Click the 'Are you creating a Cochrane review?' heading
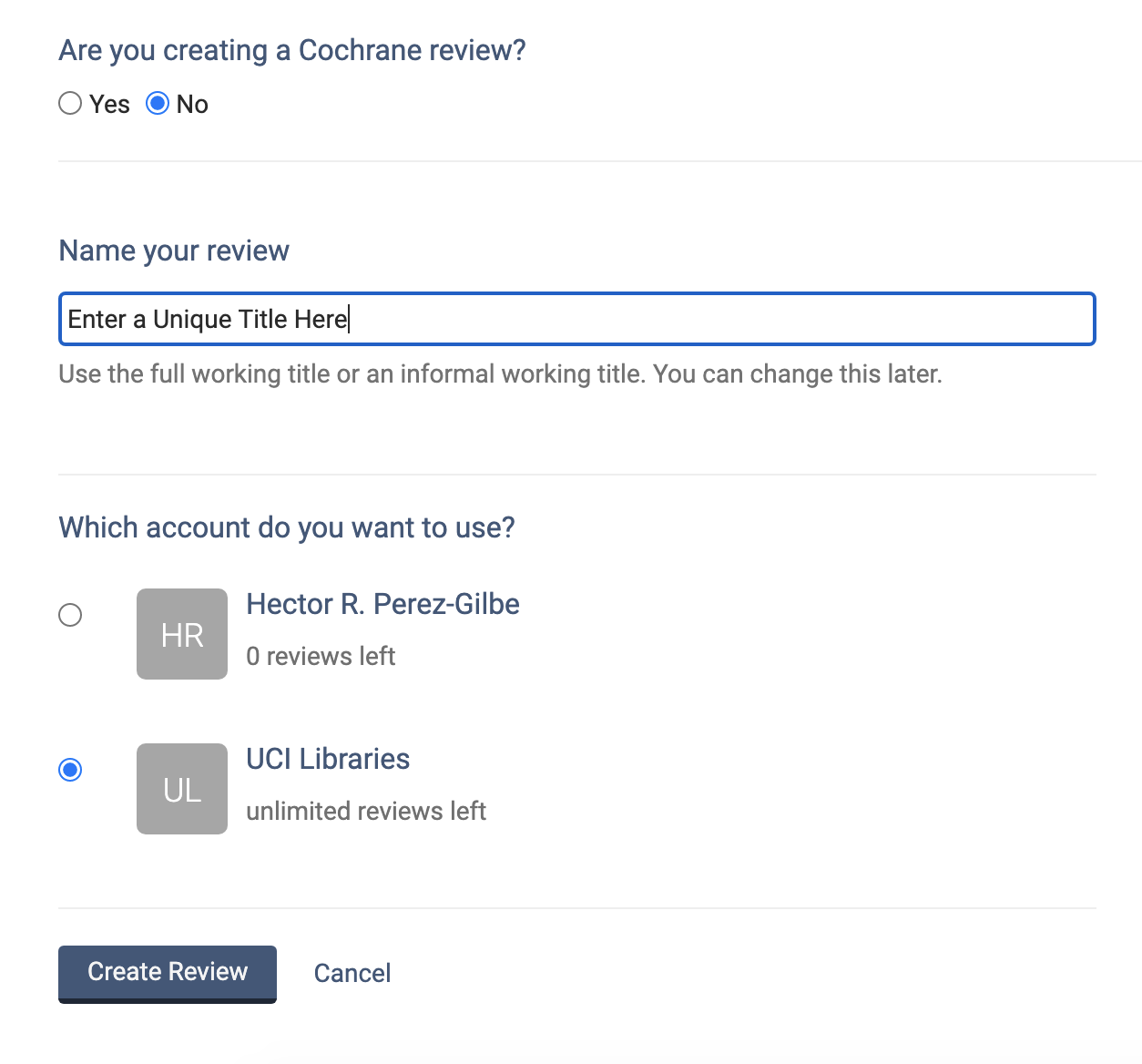This screenshot has width=1142, height=1064. point(292,50)
